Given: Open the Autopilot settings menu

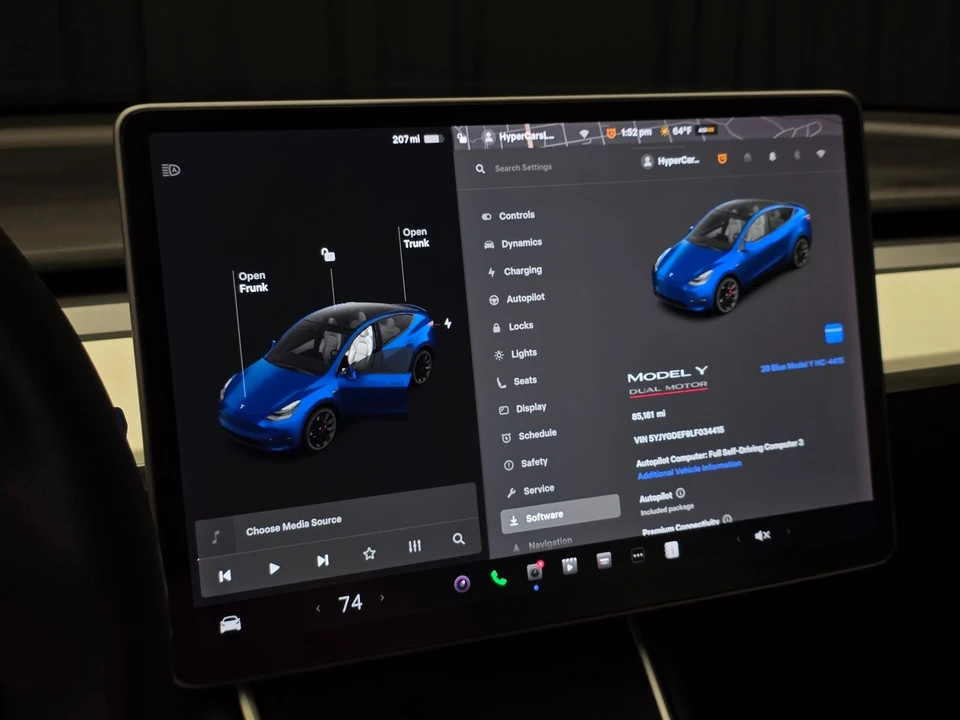Looking at the screenshot, I should (517, 298).
